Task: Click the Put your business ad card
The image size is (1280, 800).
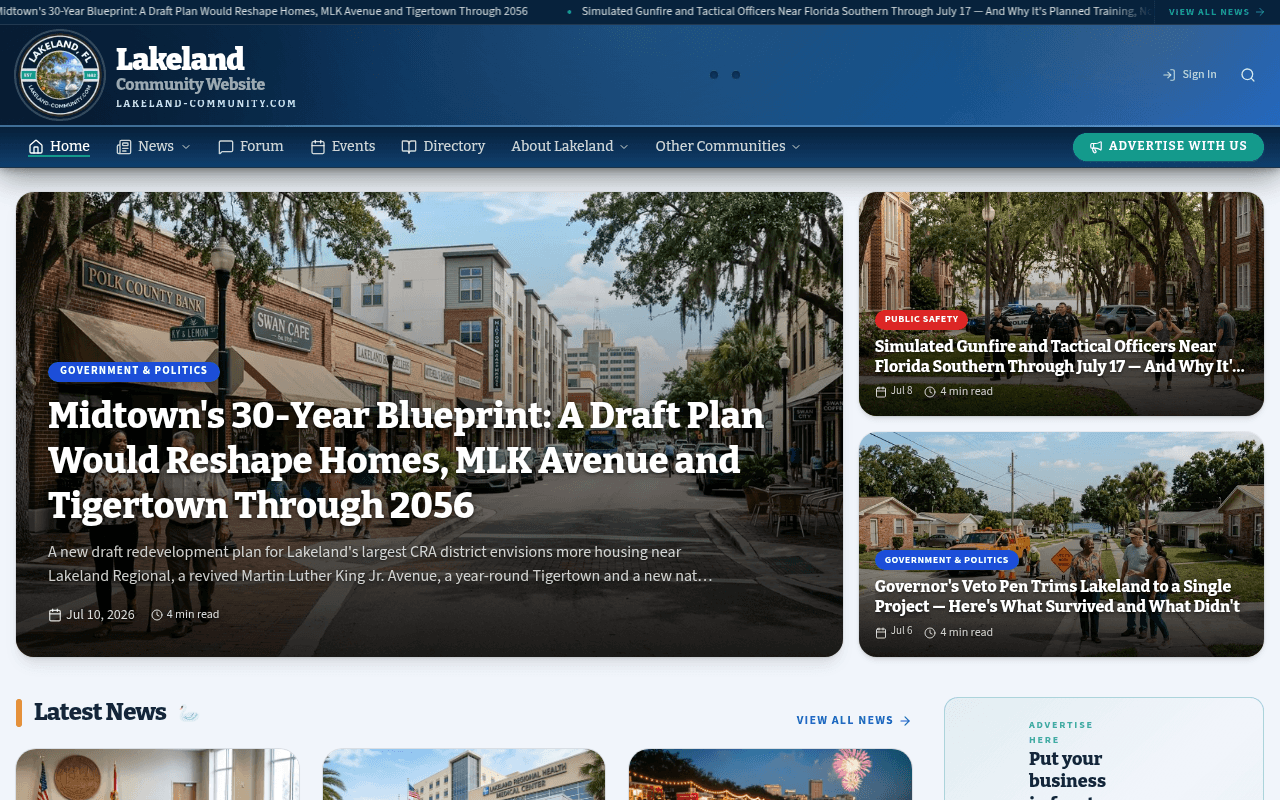Action: [x=1104, y=749]
